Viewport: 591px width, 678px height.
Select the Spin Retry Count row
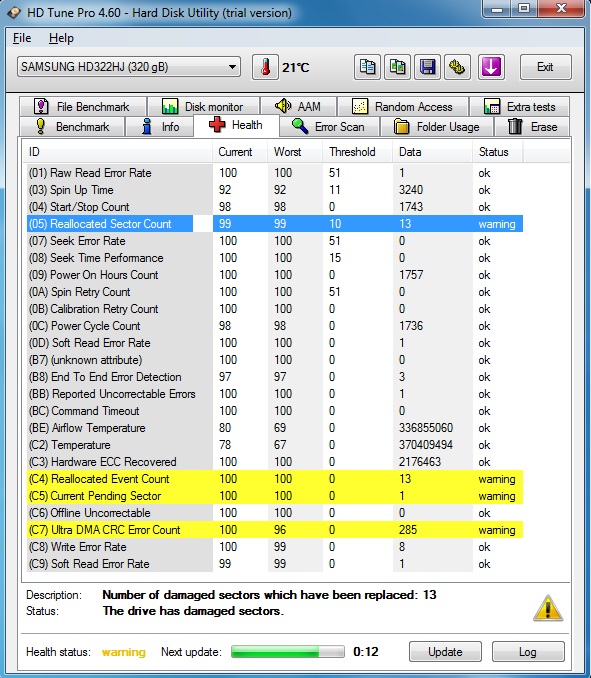click(x=275, y=292)
